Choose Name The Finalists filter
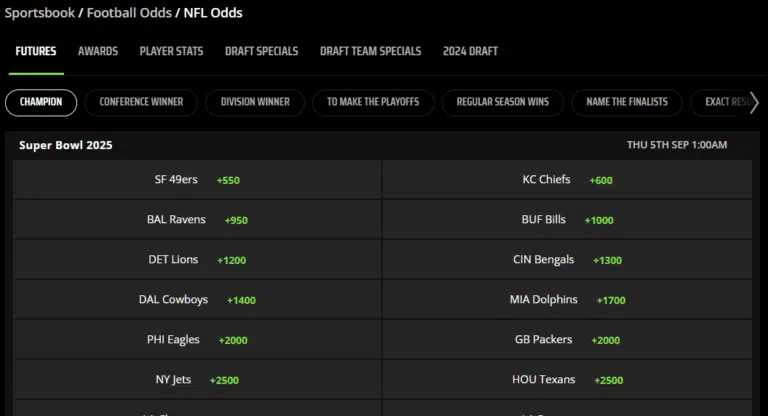Screen dimensions: 768x416 click(x=627, y=102)
